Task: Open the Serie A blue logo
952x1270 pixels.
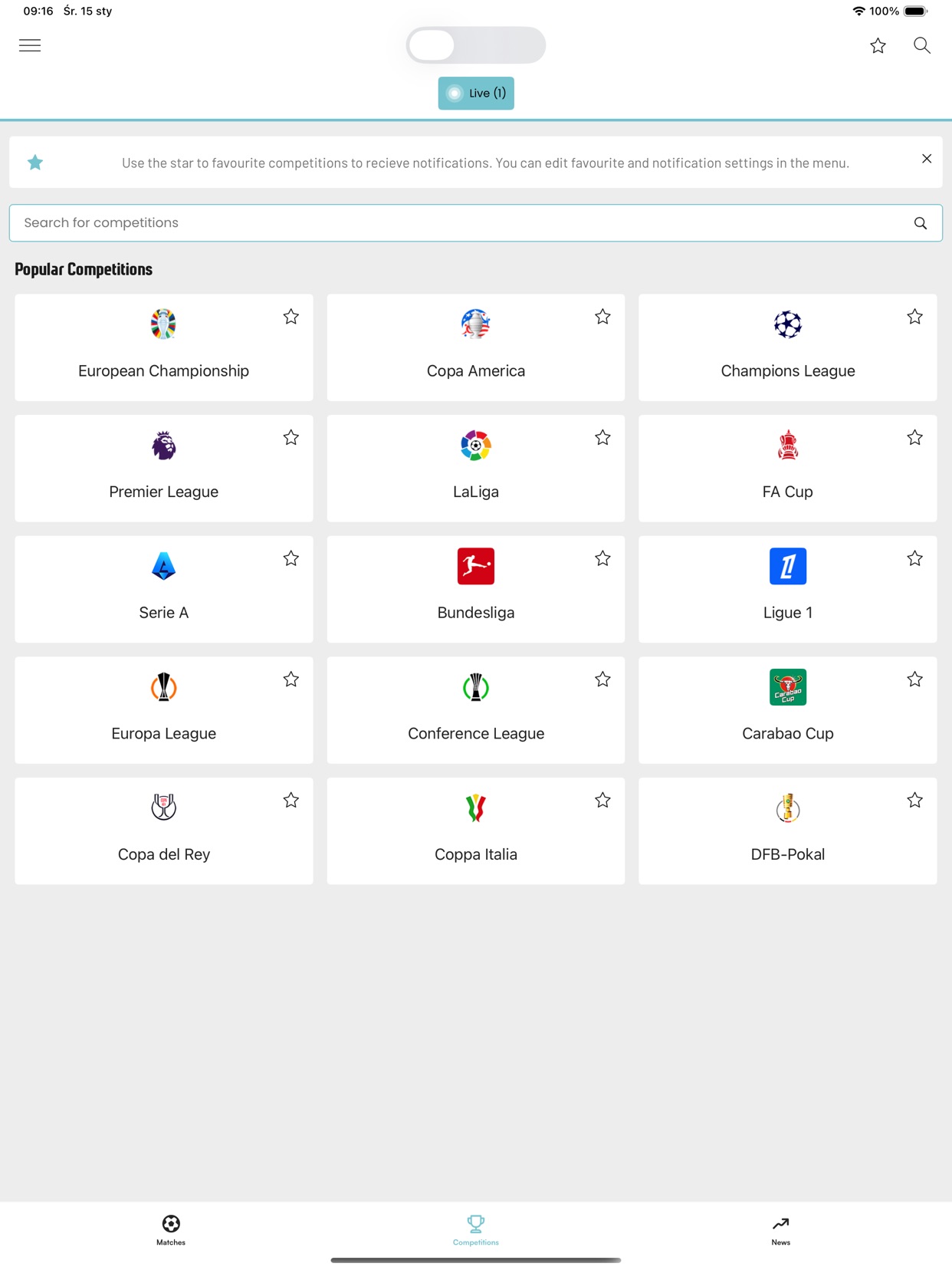Action: 163,566
